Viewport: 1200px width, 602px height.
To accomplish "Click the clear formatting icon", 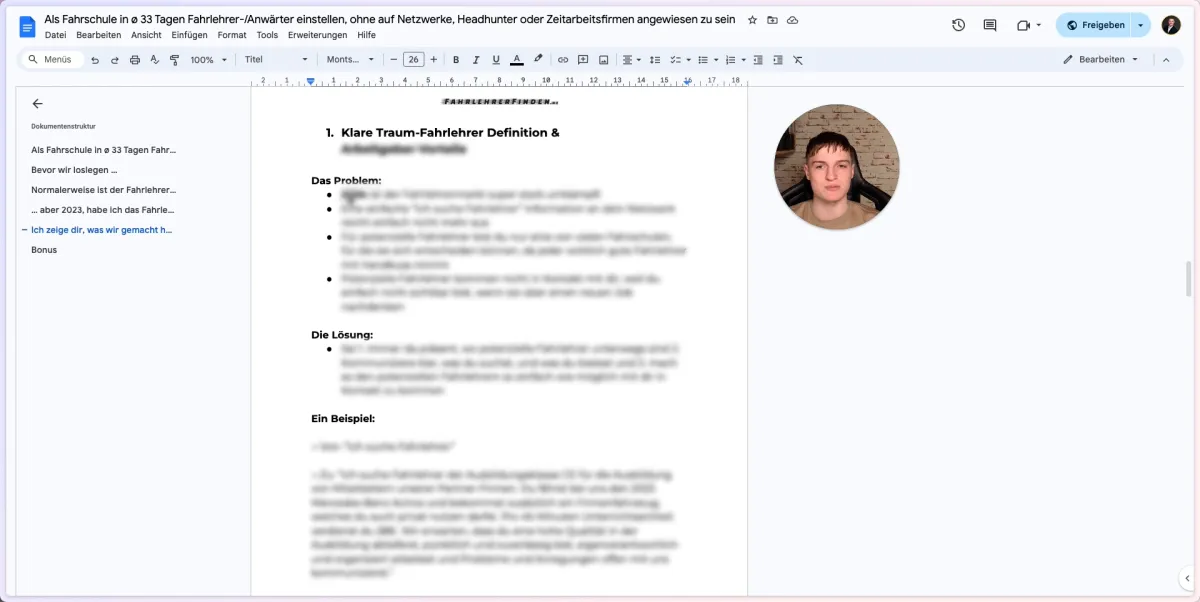I will pos(798,60).
